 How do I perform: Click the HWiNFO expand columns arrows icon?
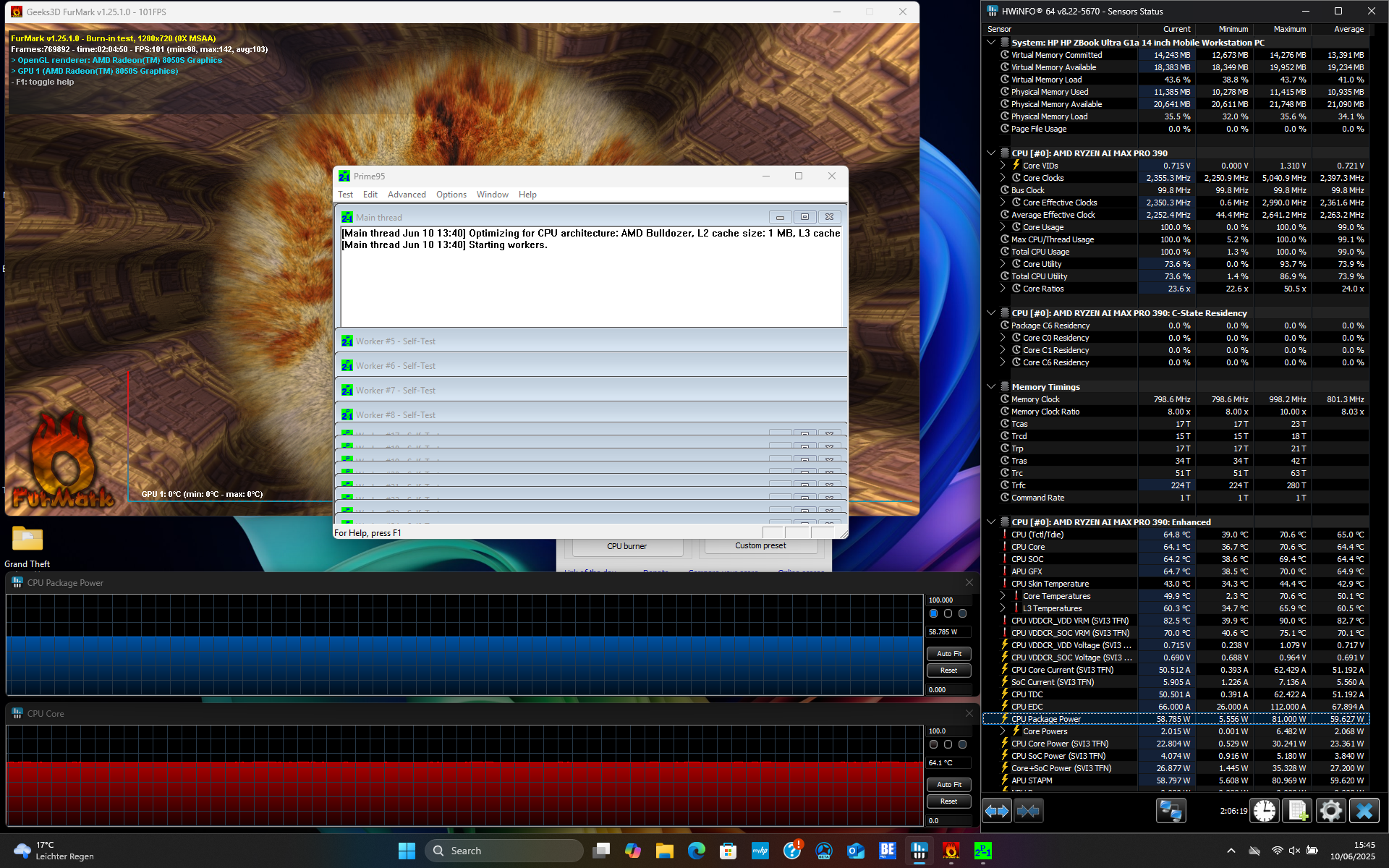(996, 811)
